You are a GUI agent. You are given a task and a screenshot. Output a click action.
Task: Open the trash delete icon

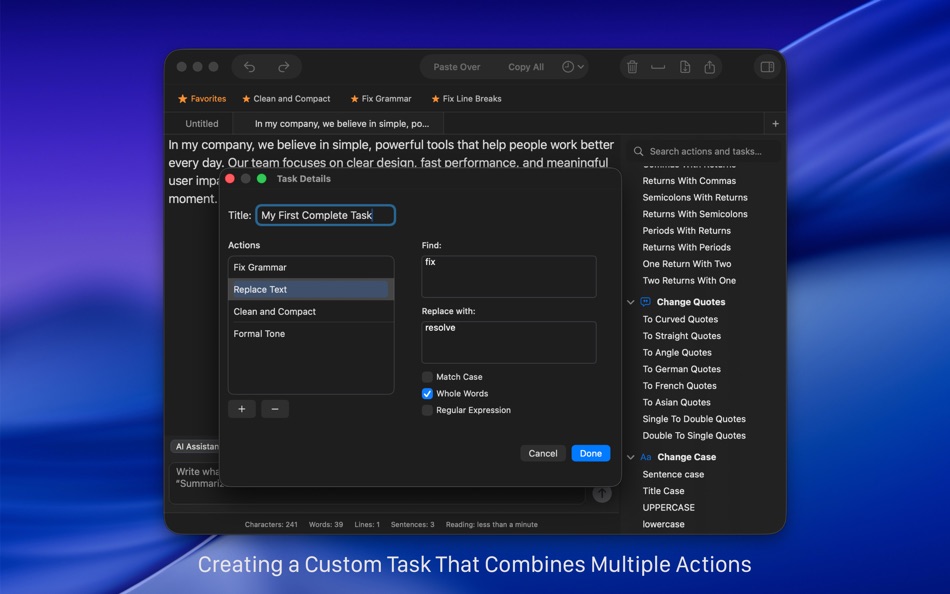(x=632, y=66)
